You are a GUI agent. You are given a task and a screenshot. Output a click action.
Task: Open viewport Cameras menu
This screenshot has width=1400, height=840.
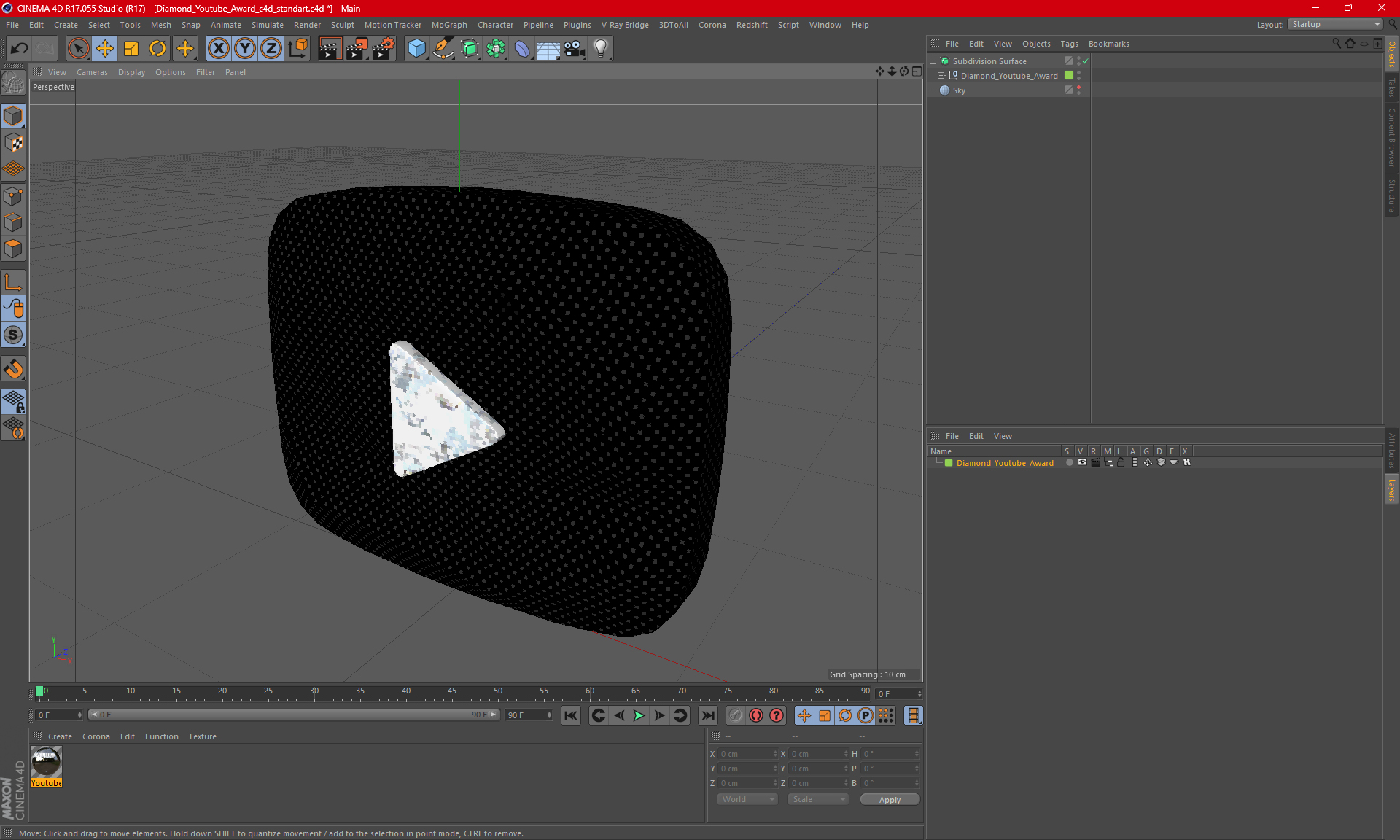point(92,72)
